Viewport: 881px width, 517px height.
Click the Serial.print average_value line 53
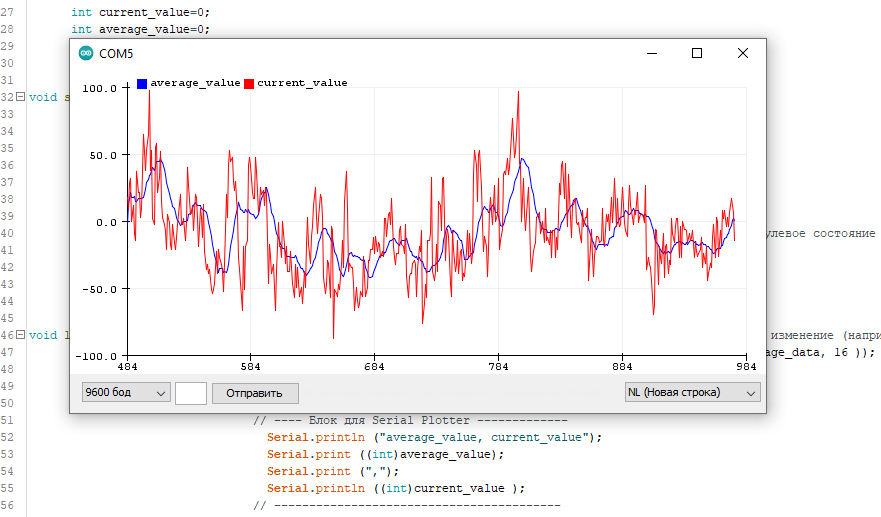point(385,454)
